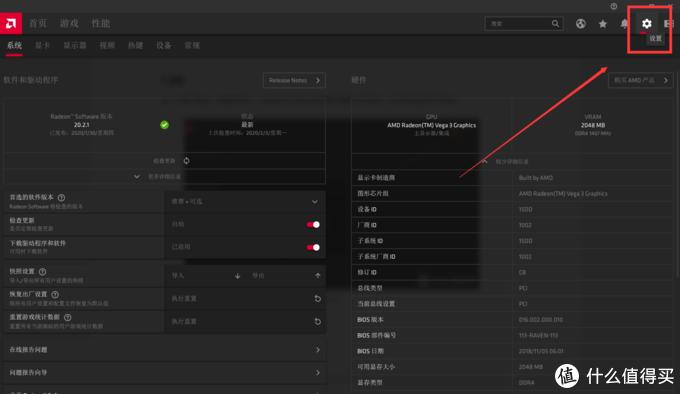Open the 游戏 gaming tab
Viewport: 680px width, 394px height.
(69, 23)
